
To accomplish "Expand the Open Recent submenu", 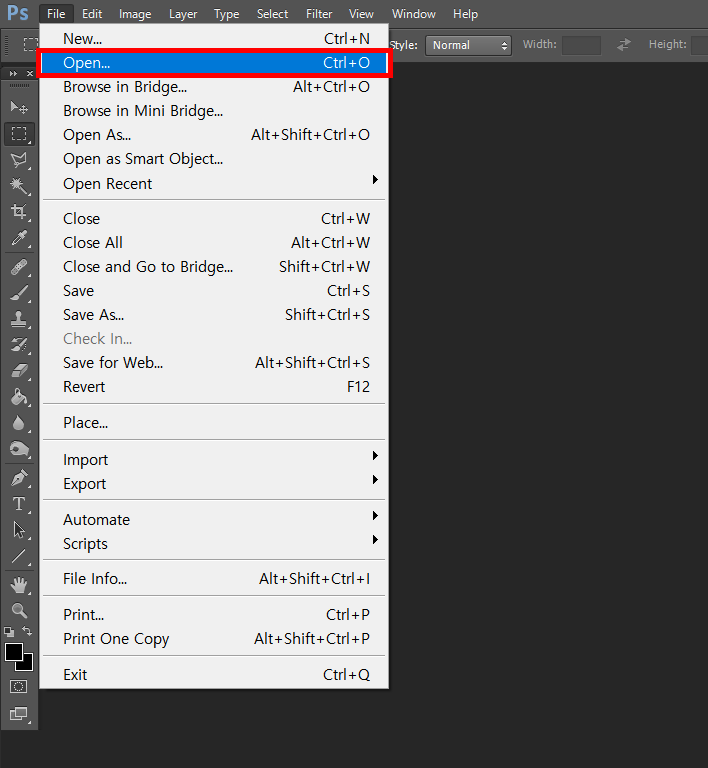I will point(214,184).
